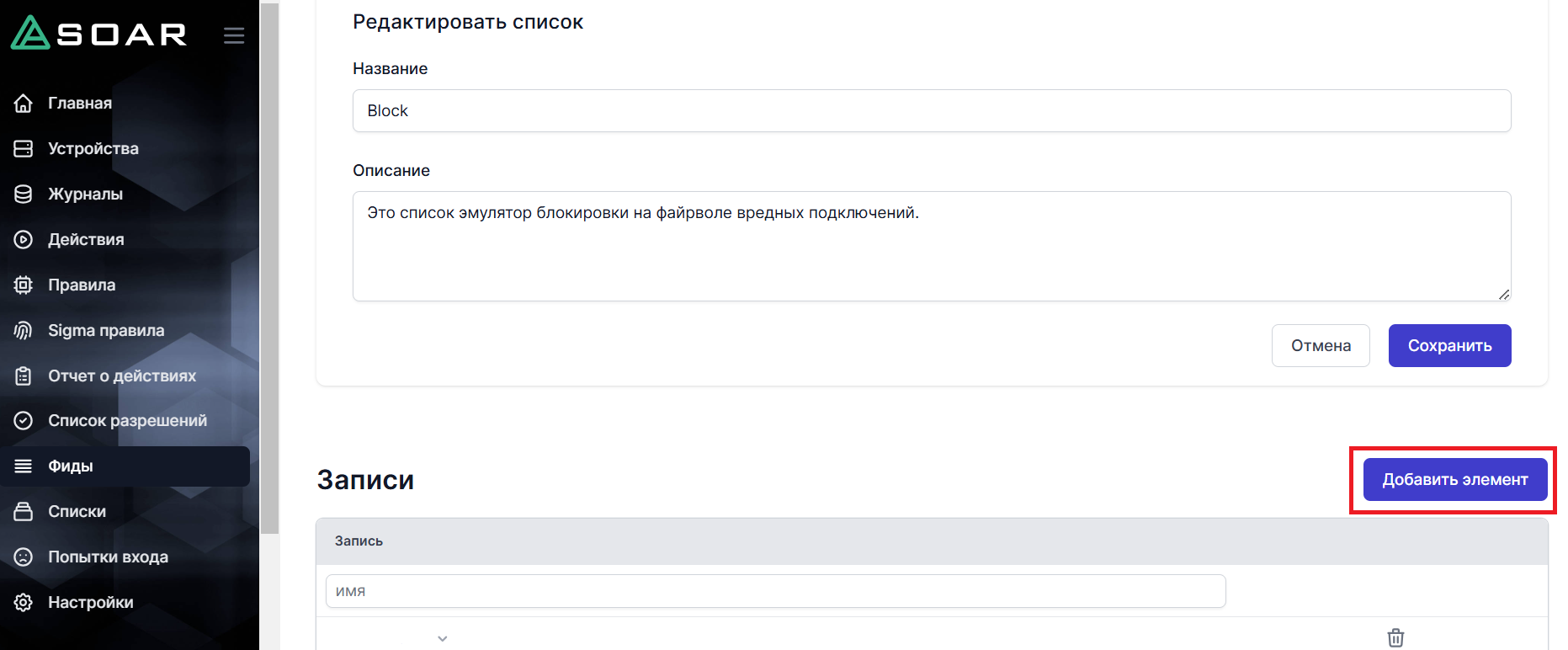This screenshot has height=650, width=1568.
Task: Click Добавить элемент button
Action: point(1454,480)
